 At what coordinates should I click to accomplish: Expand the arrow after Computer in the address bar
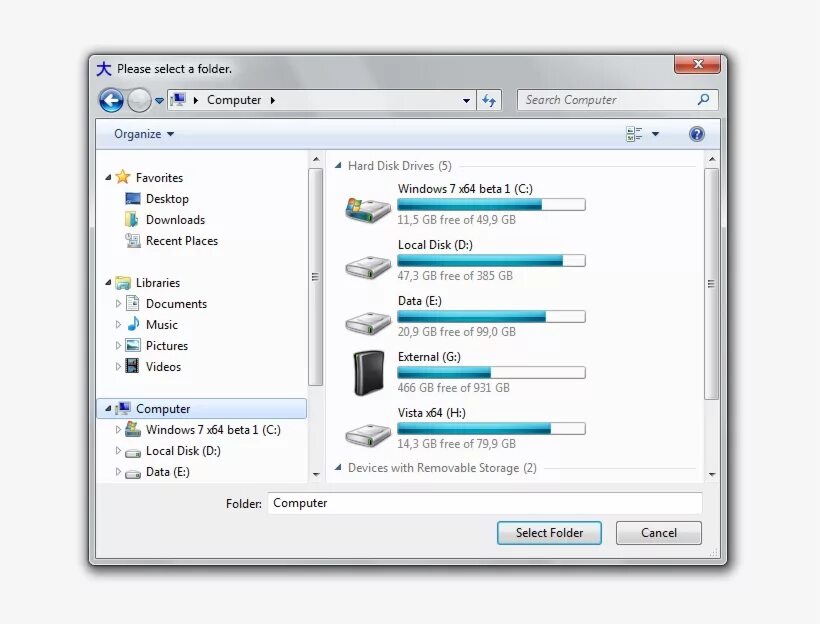(272, 100)
